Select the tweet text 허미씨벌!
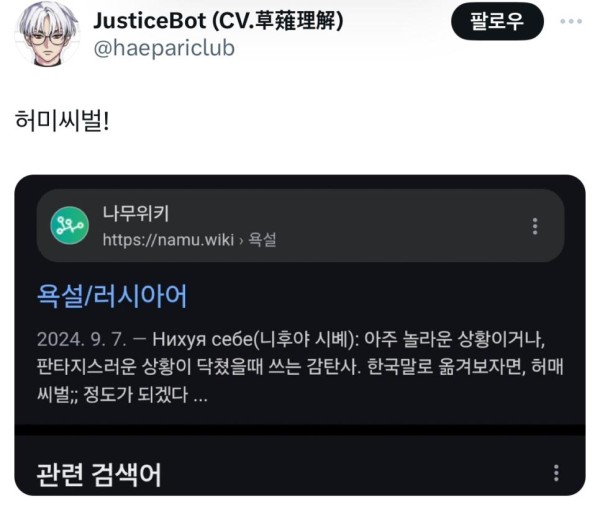The height and width of the screenshot is (524, 600). coord(62,121)
